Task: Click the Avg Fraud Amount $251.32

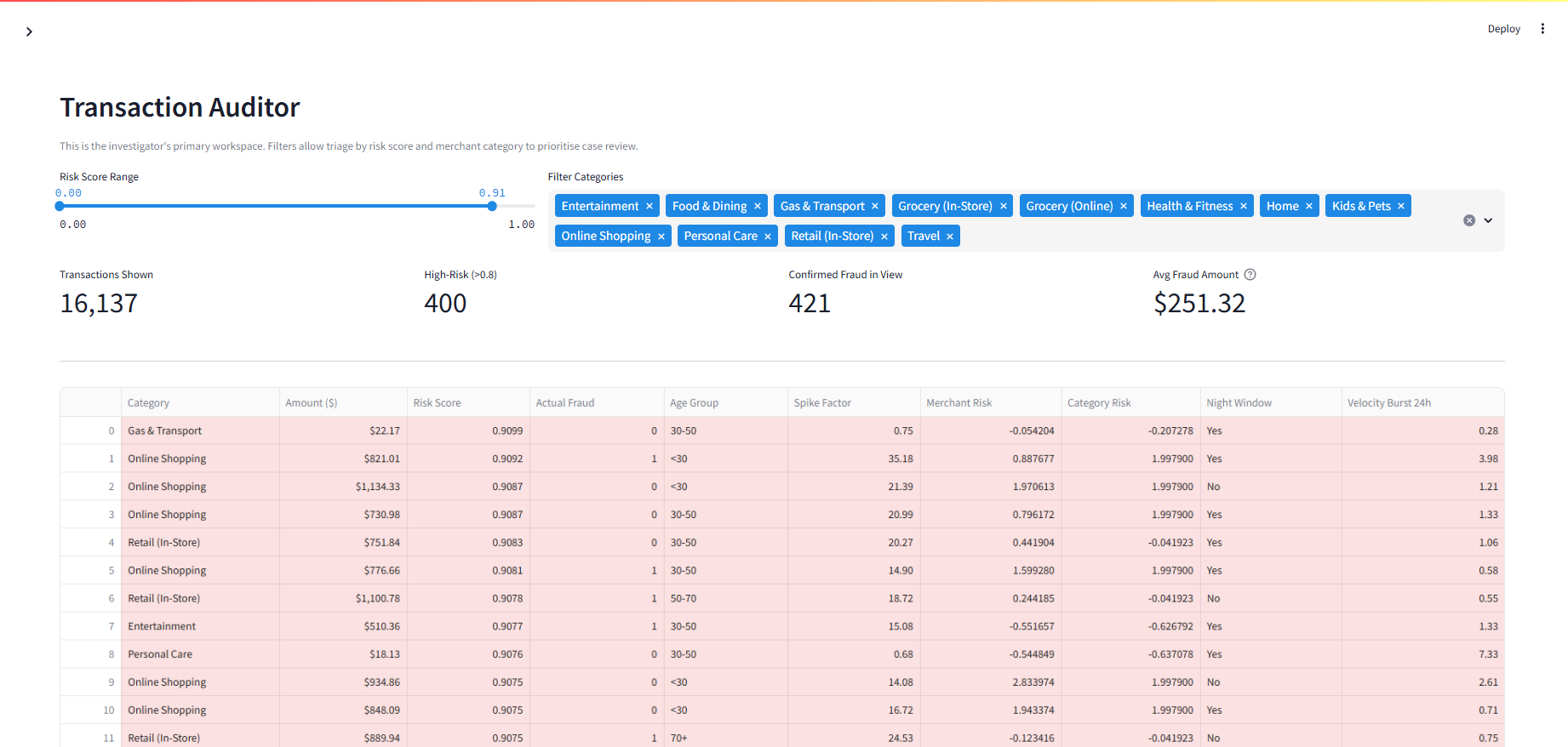Action: 1199,303
